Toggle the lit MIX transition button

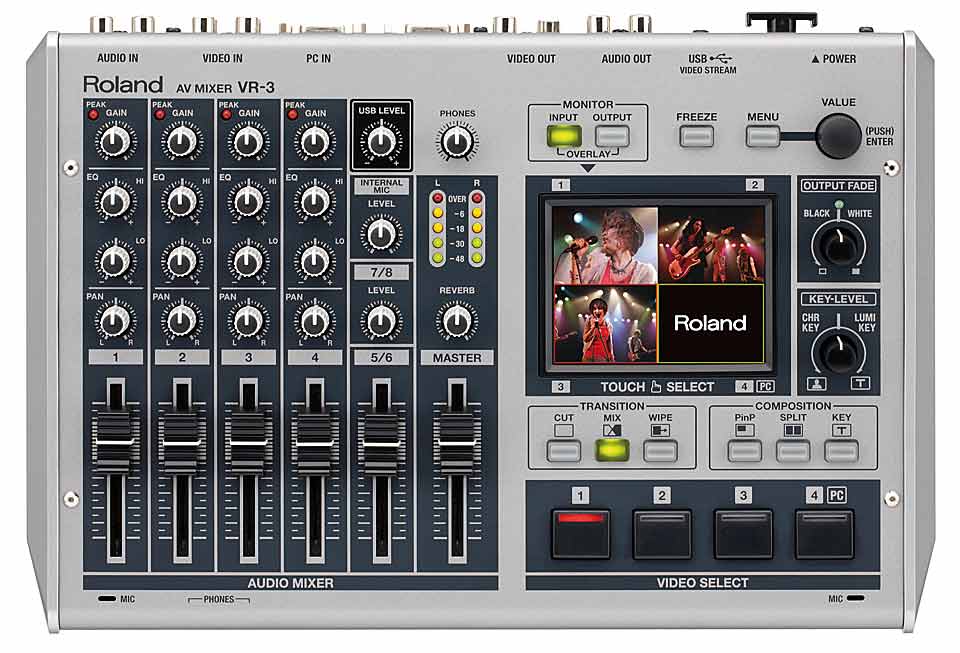point(612,451)
